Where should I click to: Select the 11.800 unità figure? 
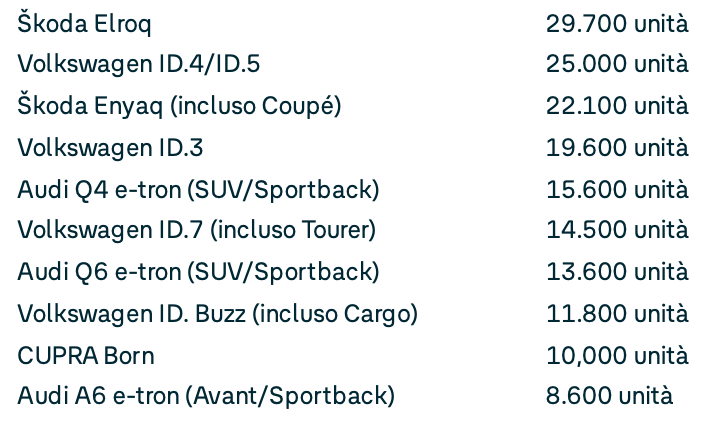[616, 314]
